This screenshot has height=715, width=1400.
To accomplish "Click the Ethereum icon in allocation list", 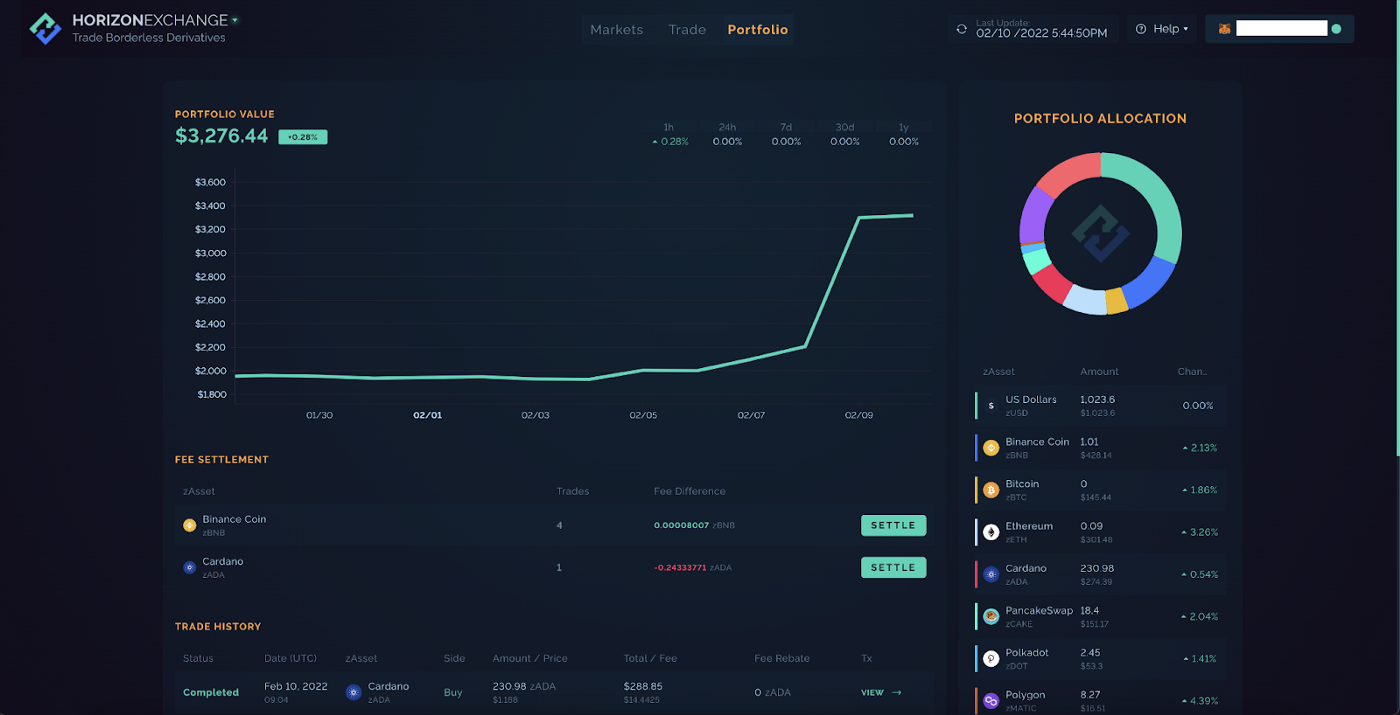I will [991, 532].
